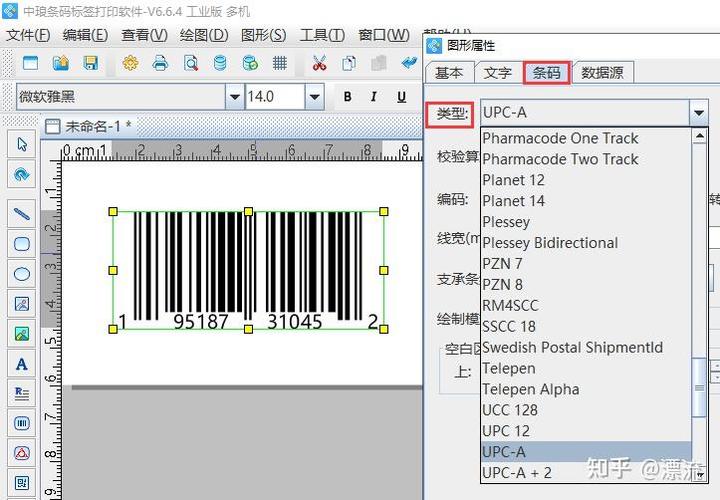Choose Pharmacode One Track from list
This screenshot has height=500, width=720.
pos(586,138)
